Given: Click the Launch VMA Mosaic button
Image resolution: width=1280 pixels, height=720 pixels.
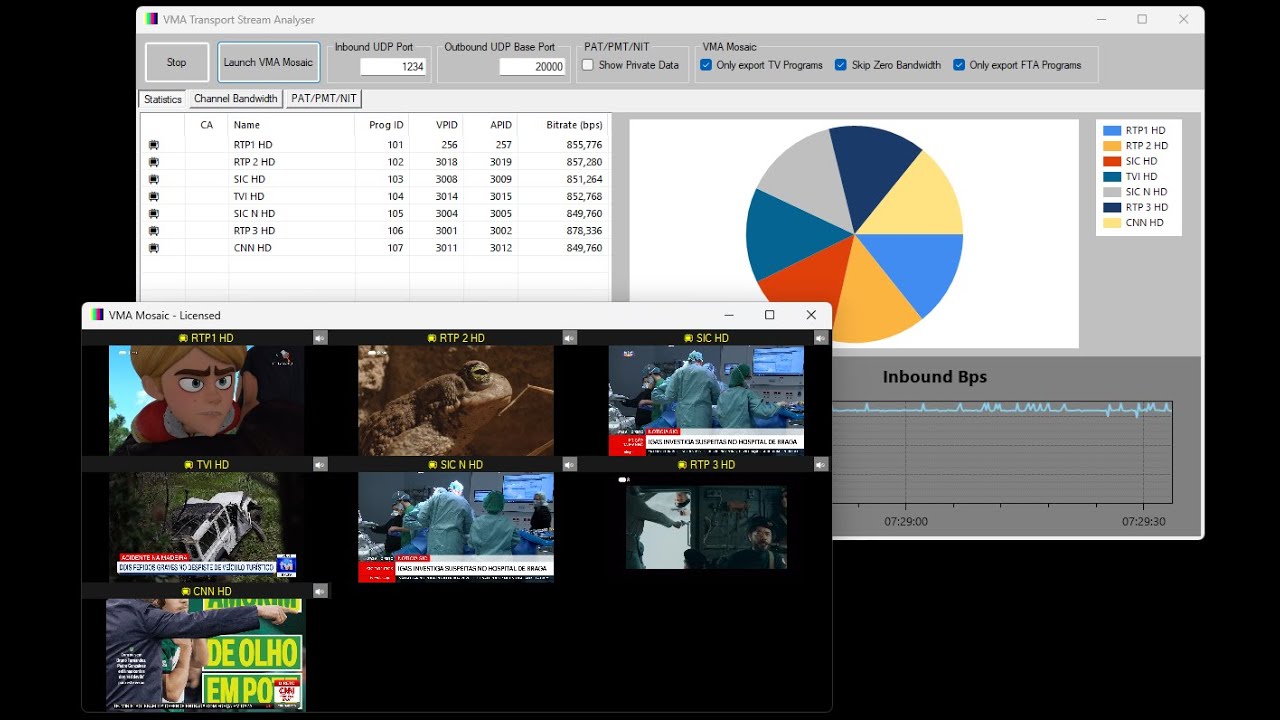Looking at the screenshot, I should pos(268,62).
